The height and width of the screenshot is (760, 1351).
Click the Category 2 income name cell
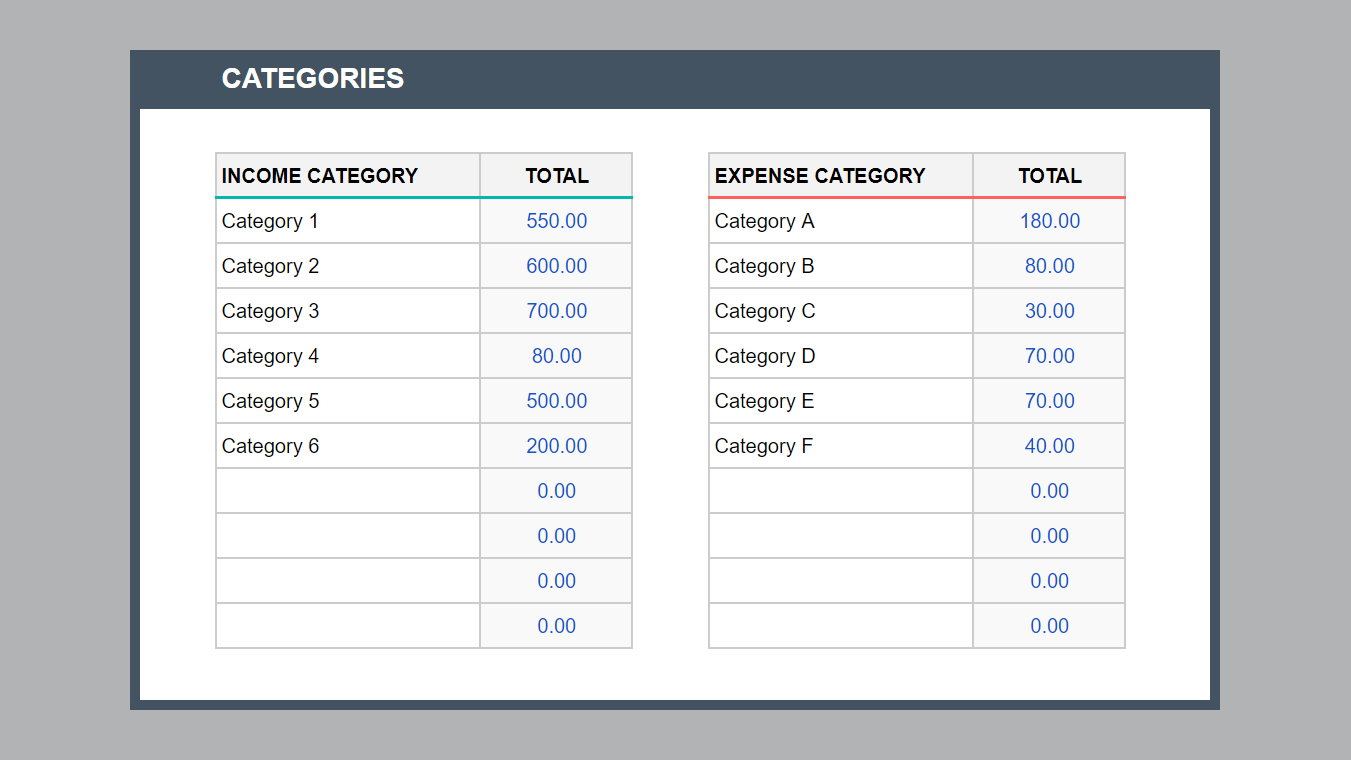click(347, 266)
